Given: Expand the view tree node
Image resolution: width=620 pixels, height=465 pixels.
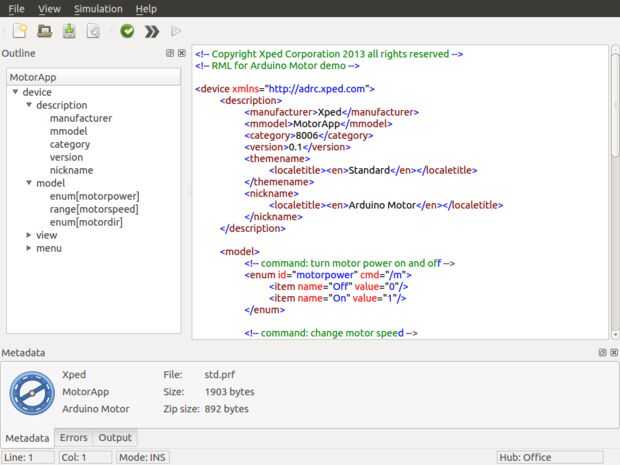Looking at the screenshot, I should 29,235.
